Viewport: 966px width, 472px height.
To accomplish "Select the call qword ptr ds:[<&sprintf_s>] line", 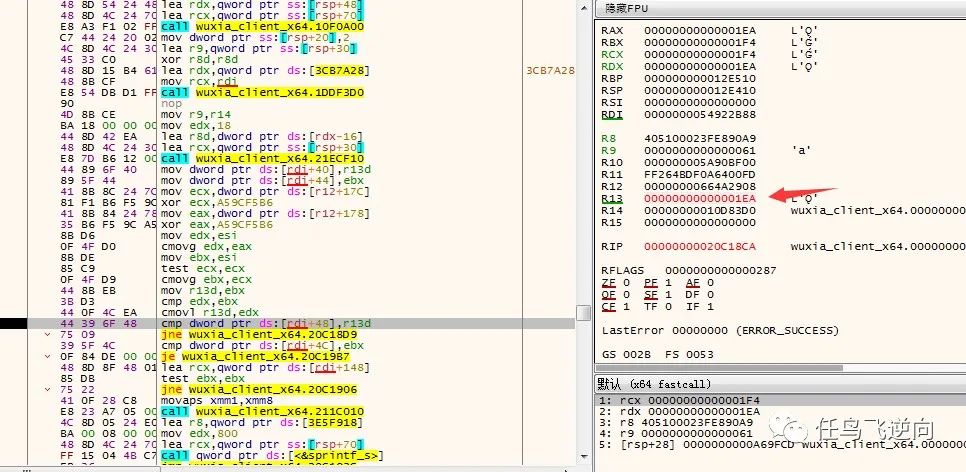I will click(272, 456).
